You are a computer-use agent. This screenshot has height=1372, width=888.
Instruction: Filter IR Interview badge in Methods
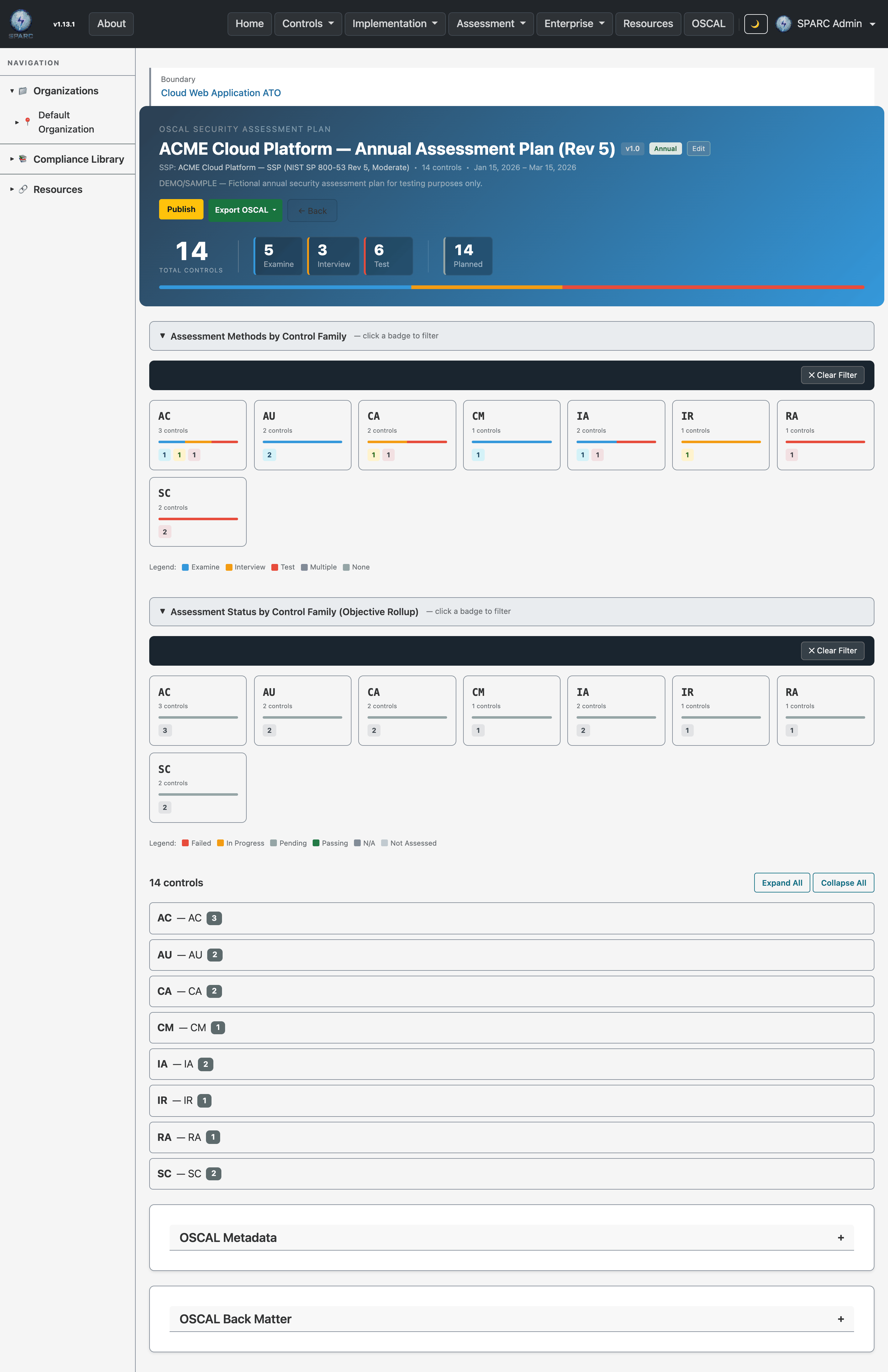coord(687,455)
